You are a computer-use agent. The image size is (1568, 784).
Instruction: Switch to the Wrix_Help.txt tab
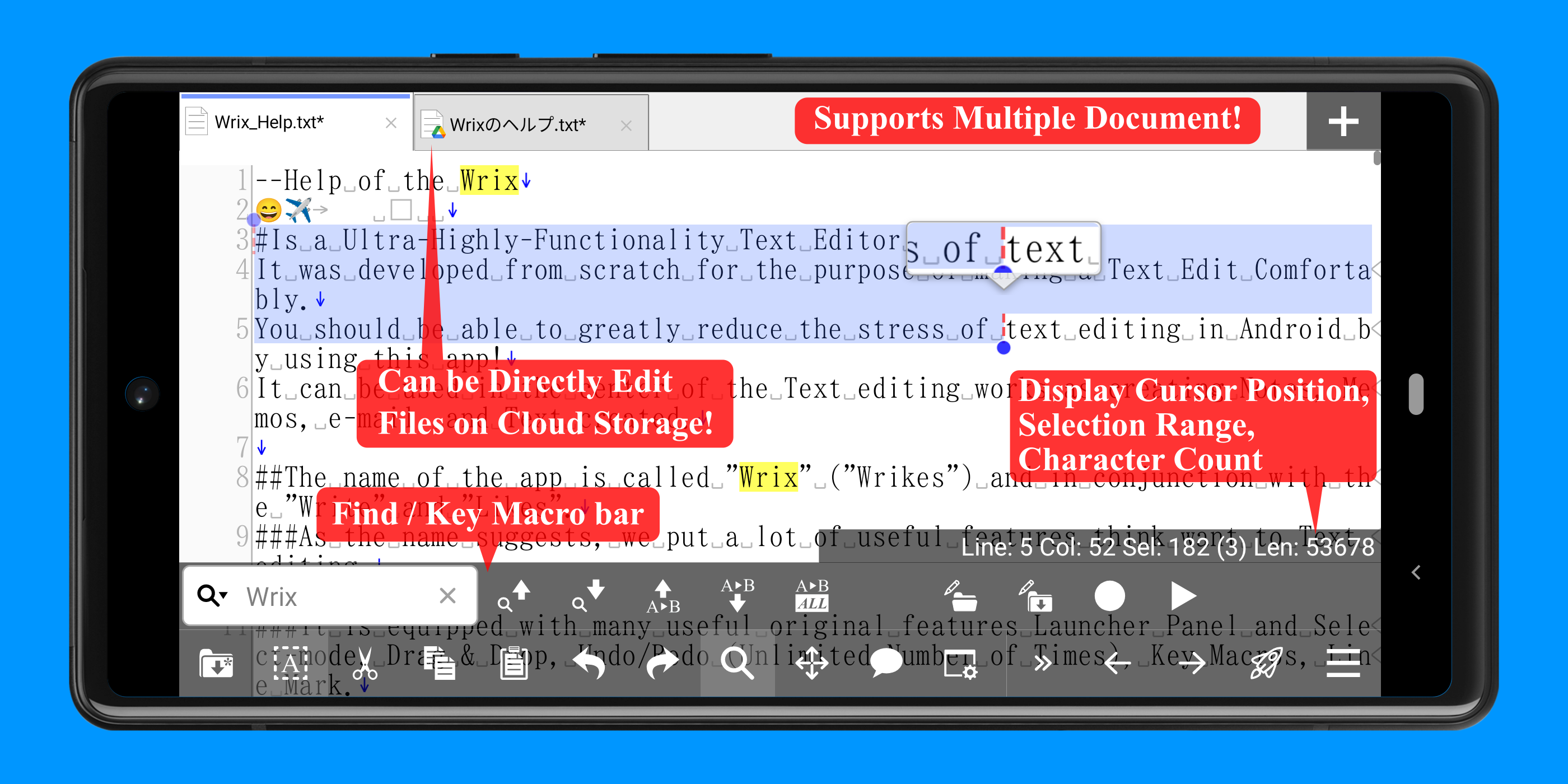click(269, 122)
